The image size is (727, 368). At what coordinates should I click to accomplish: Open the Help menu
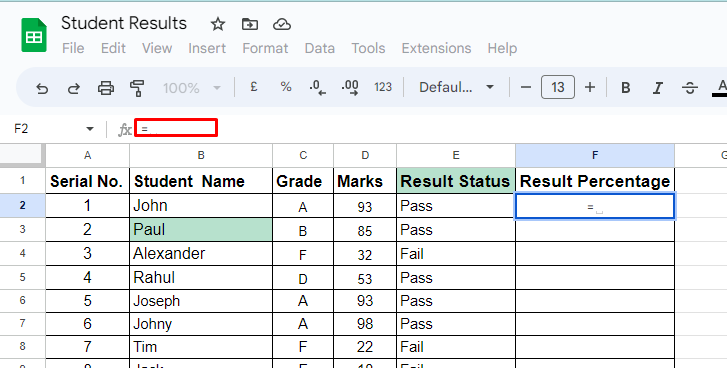click(502, 48)
